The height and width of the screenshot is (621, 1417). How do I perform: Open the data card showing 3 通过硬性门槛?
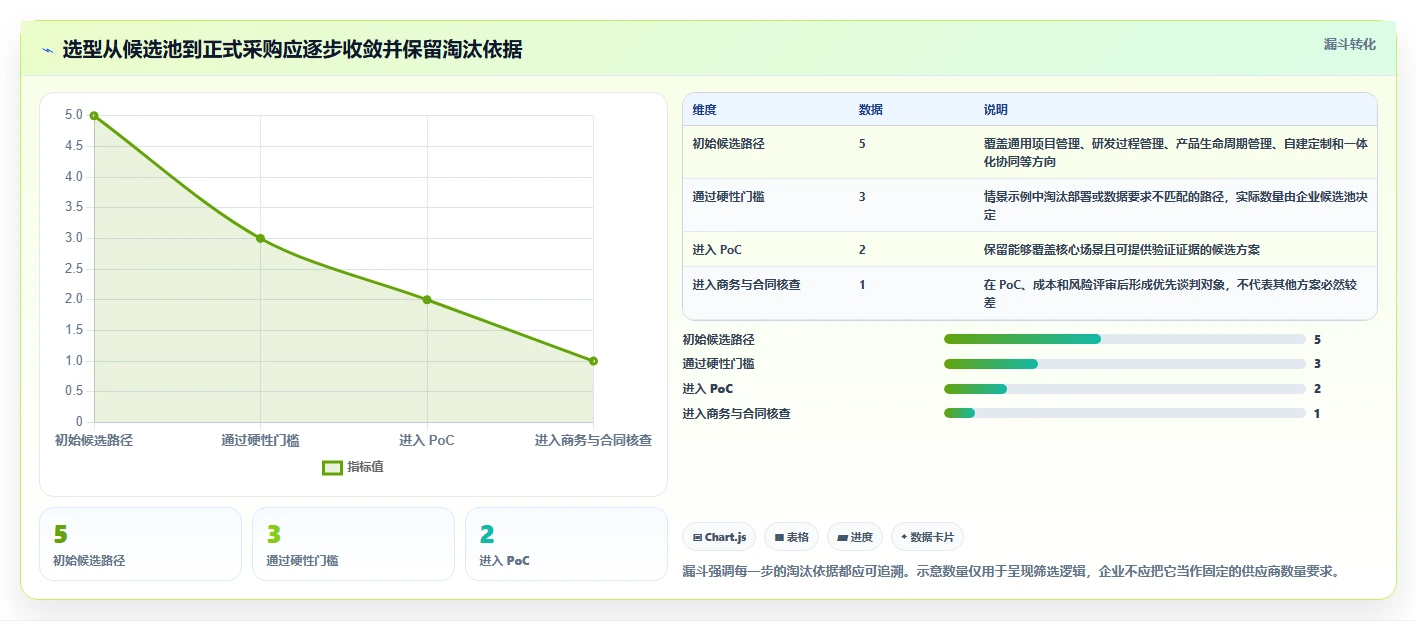(353, 544)
